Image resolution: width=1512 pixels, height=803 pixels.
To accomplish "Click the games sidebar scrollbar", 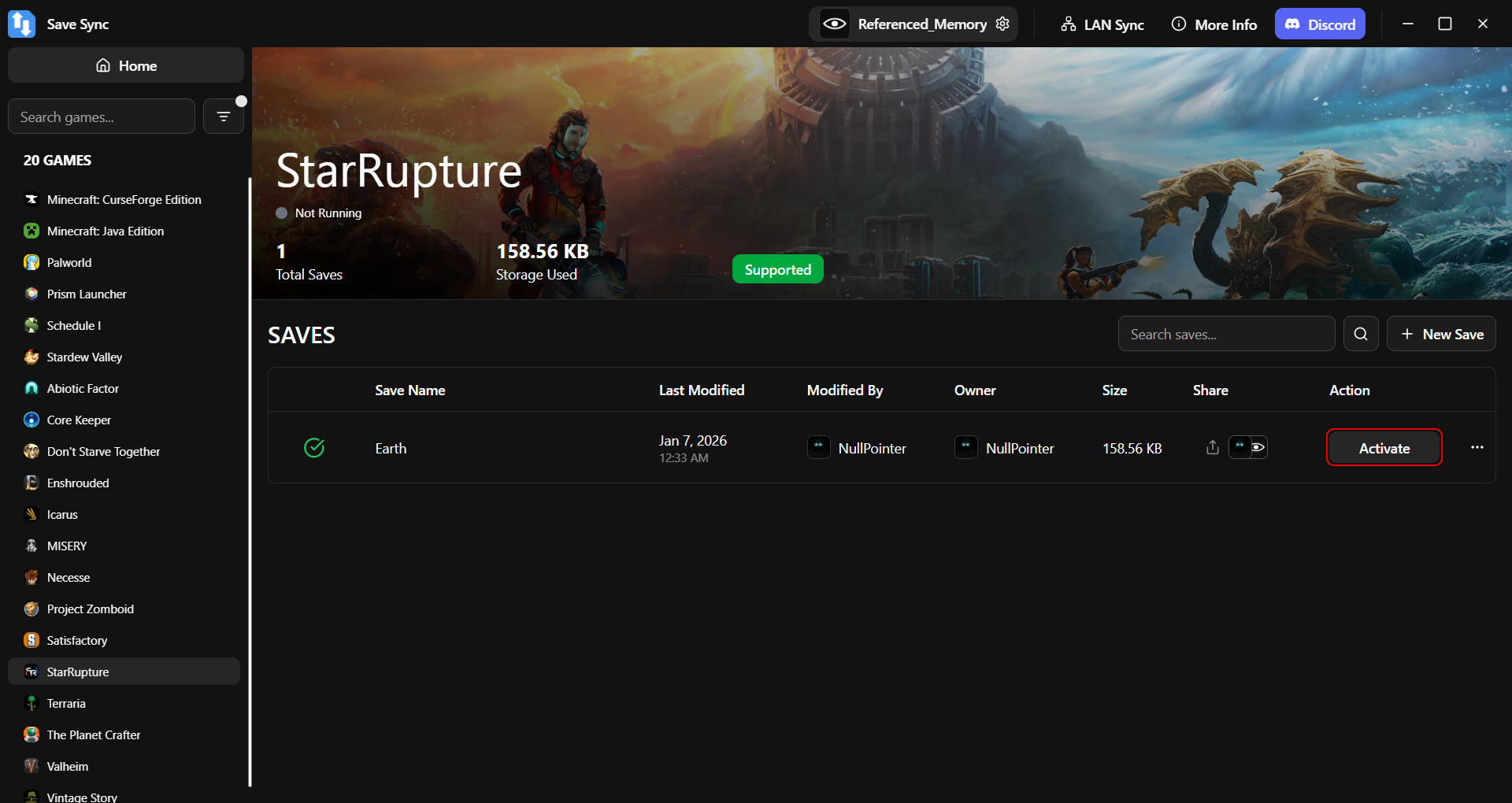I will coord(250,482).
